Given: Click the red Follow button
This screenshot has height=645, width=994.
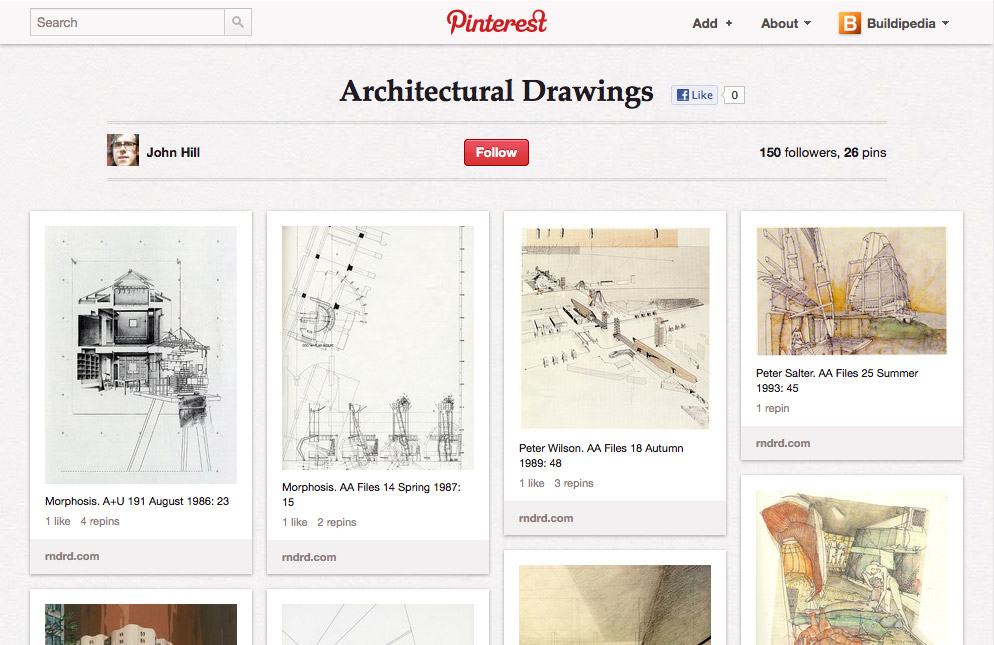Looking at the screenshot, I should [496, 152].
